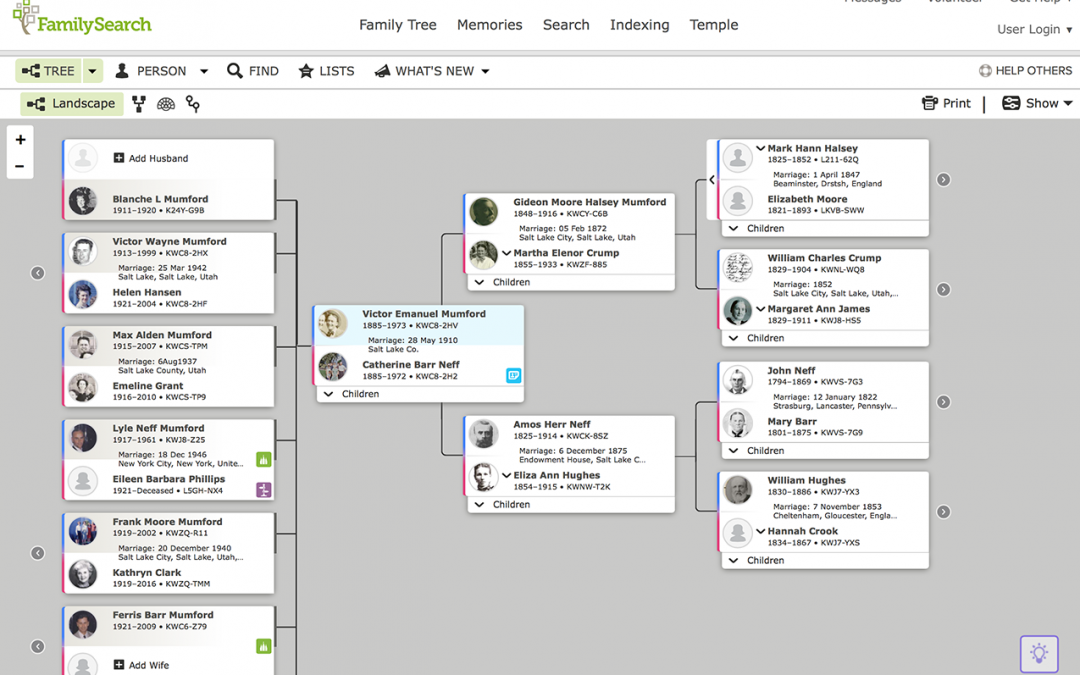Expand ancestors of Mark Hann Halsey with right chevron
Image resolution: width=1080 pixels, height=675 pixels.
click(x=942, y=179)
